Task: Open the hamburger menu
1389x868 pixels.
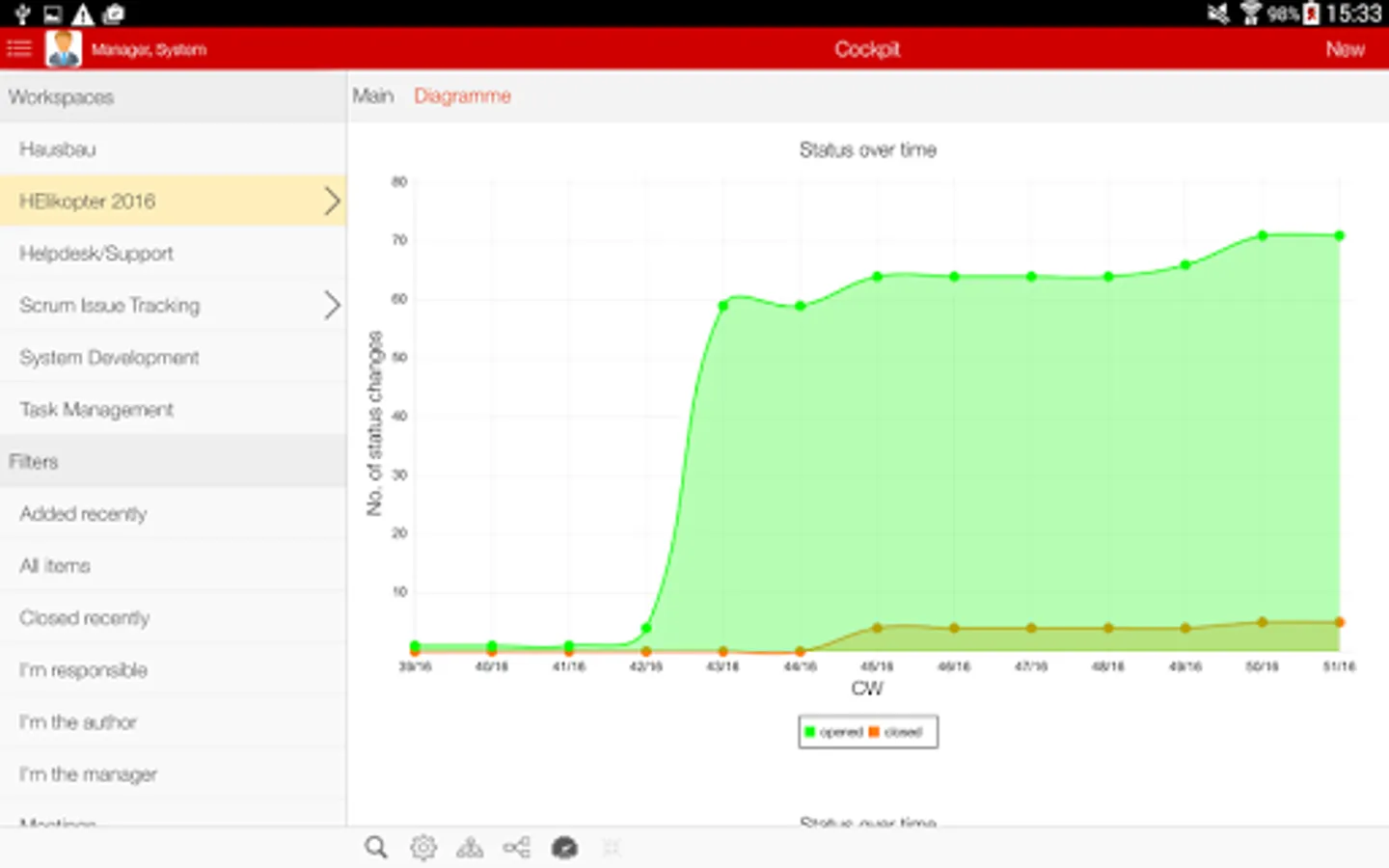Action: pos(19,48)
